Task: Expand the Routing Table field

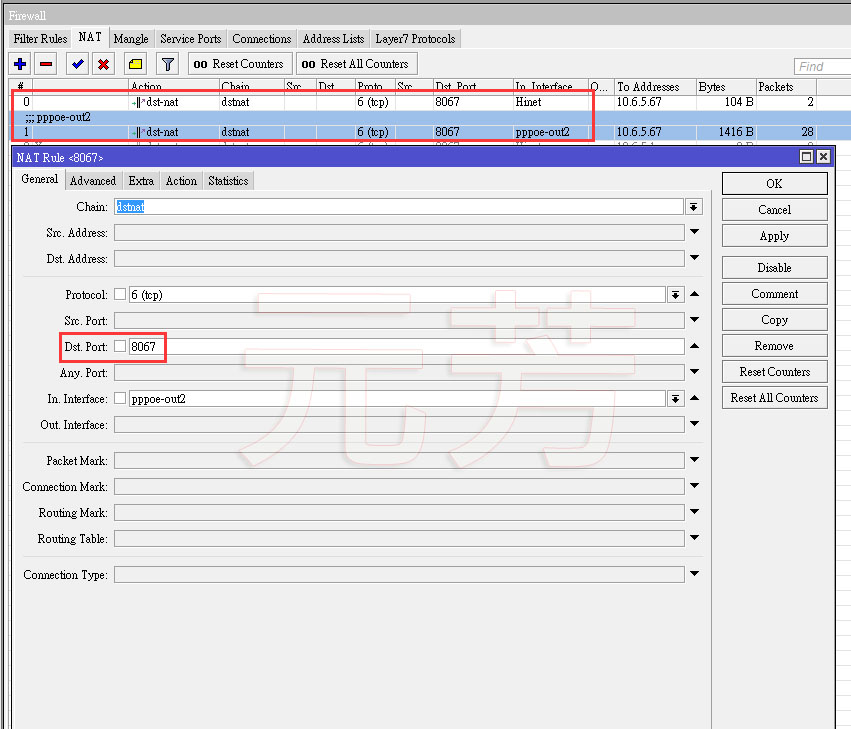Action: tap(695, 538)
